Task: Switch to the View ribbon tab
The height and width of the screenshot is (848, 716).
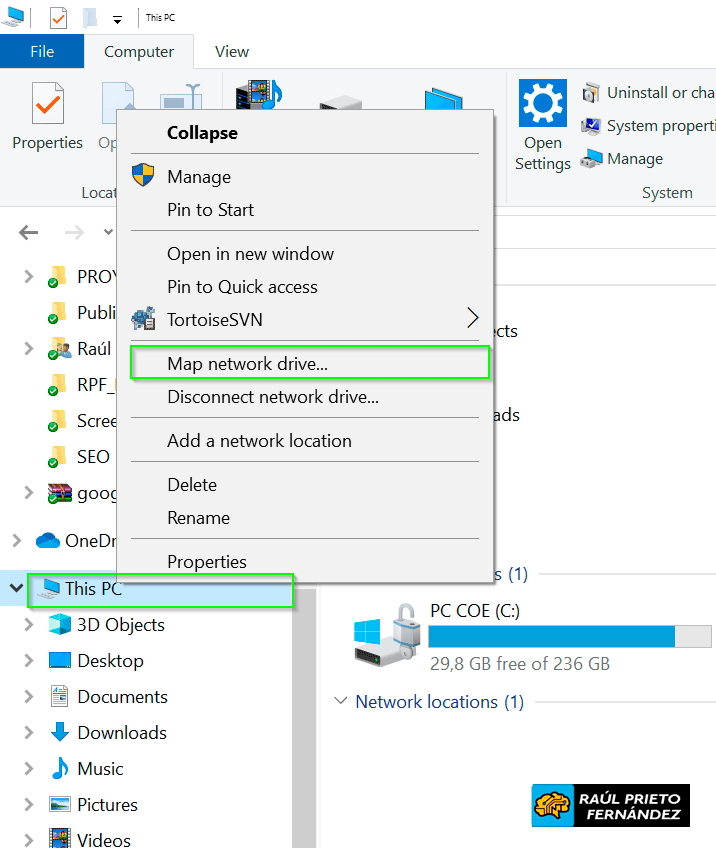Action: point(232,52)
